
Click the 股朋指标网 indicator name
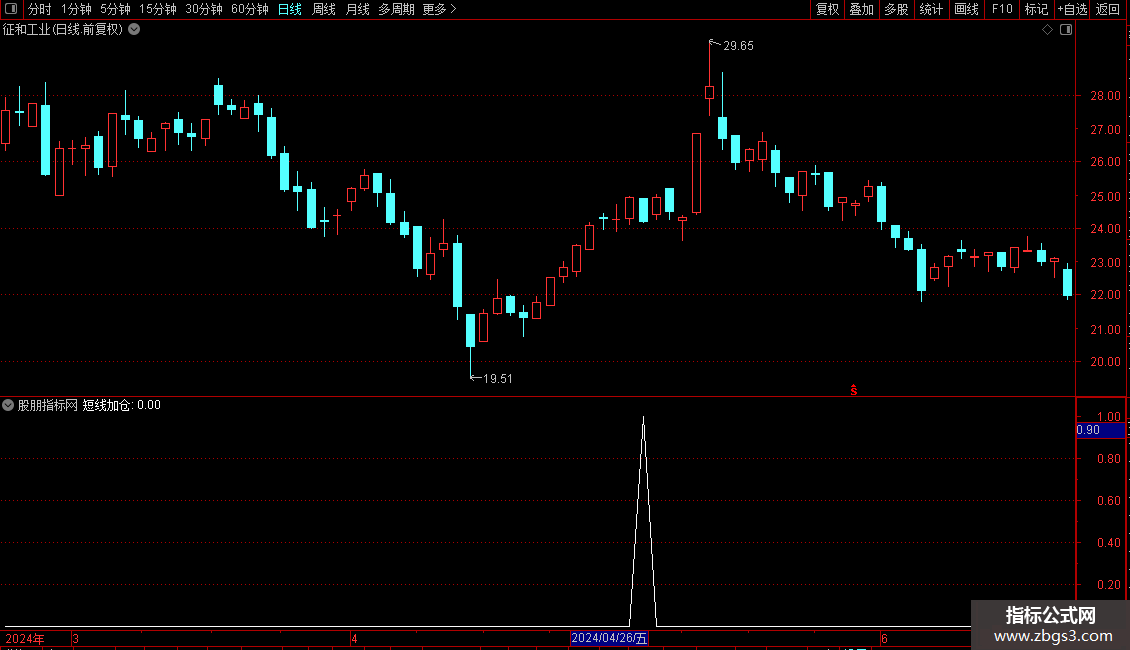[x=48, y=405]
